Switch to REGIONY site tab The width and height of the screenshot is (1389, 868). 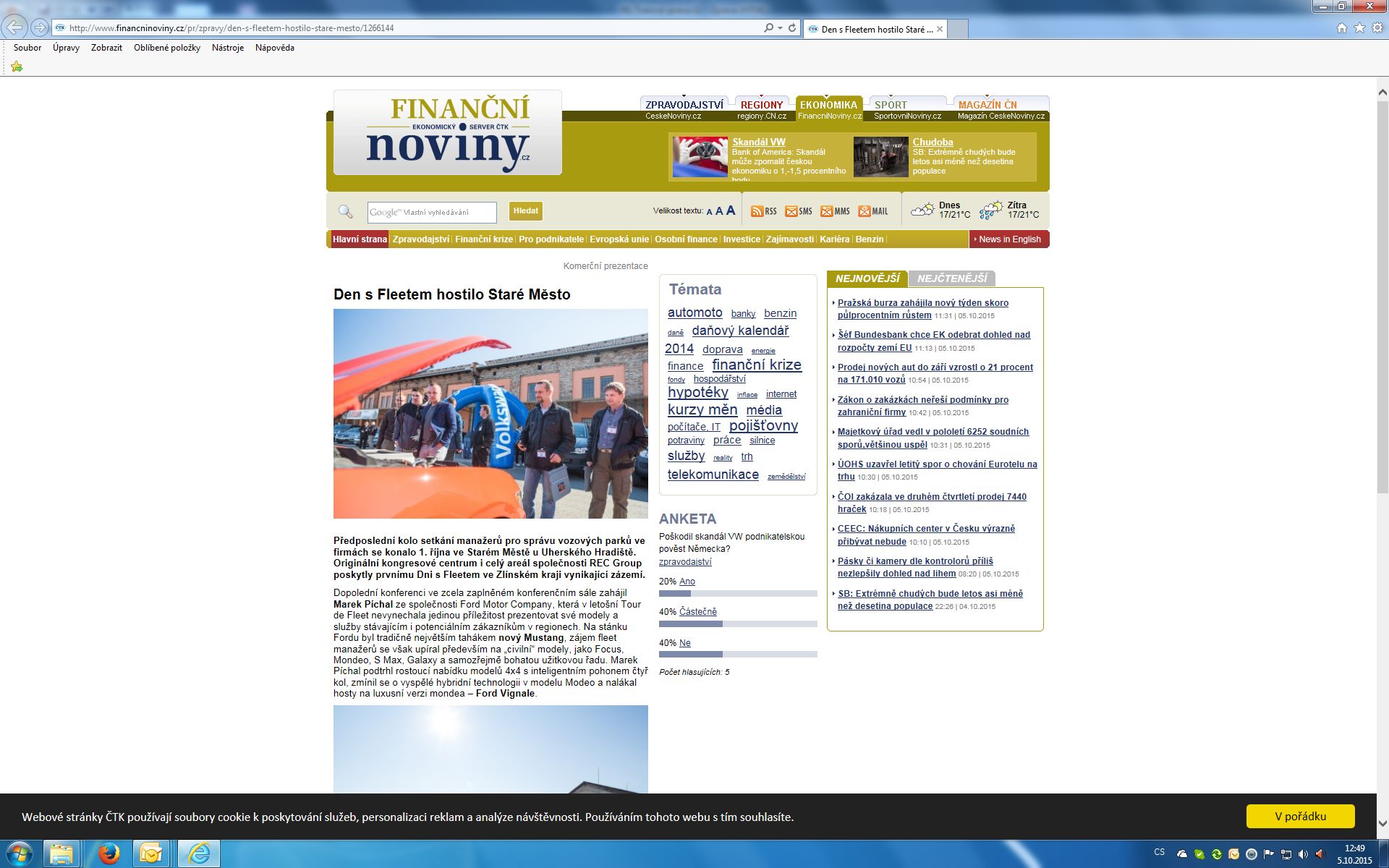(762, 105)
